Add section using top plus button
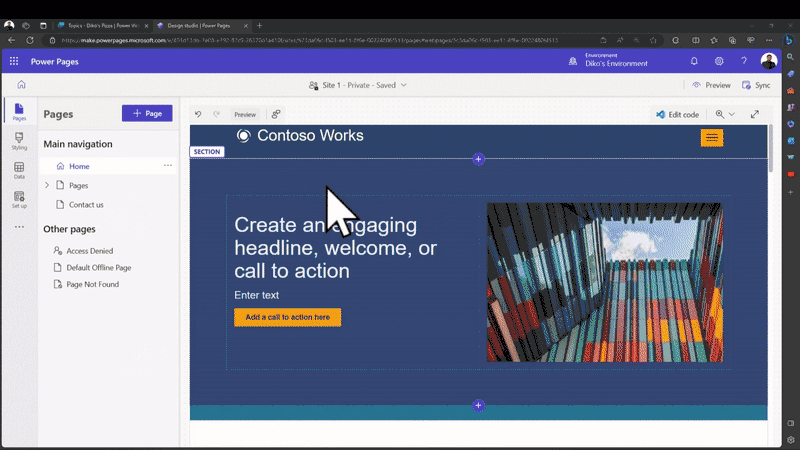The image size is (800, 450). point(478,159)
